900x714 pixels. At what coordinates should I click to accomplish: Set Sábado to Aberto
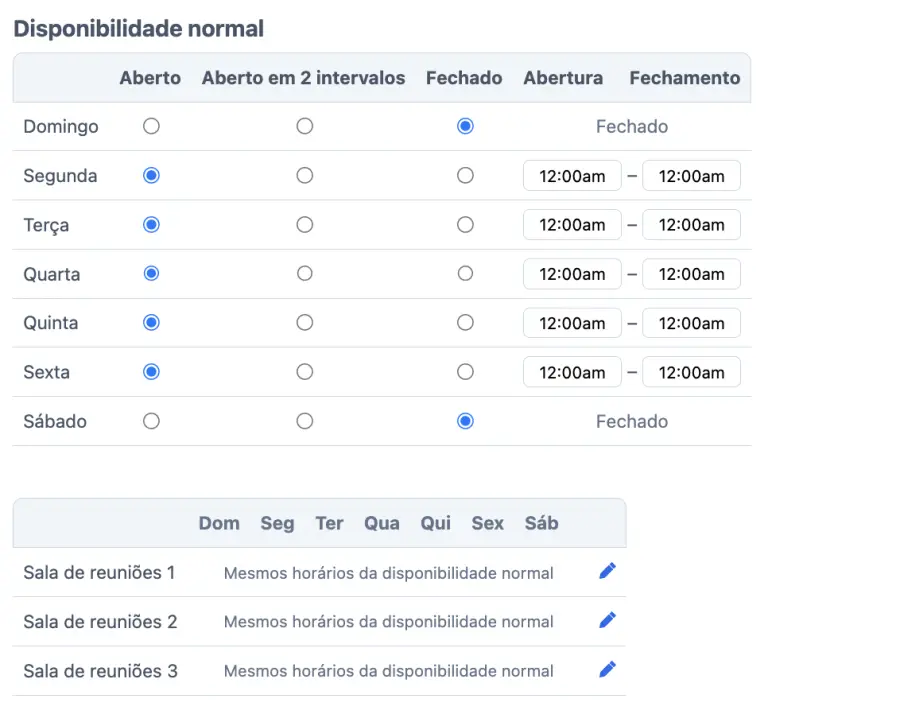(151, 421)
